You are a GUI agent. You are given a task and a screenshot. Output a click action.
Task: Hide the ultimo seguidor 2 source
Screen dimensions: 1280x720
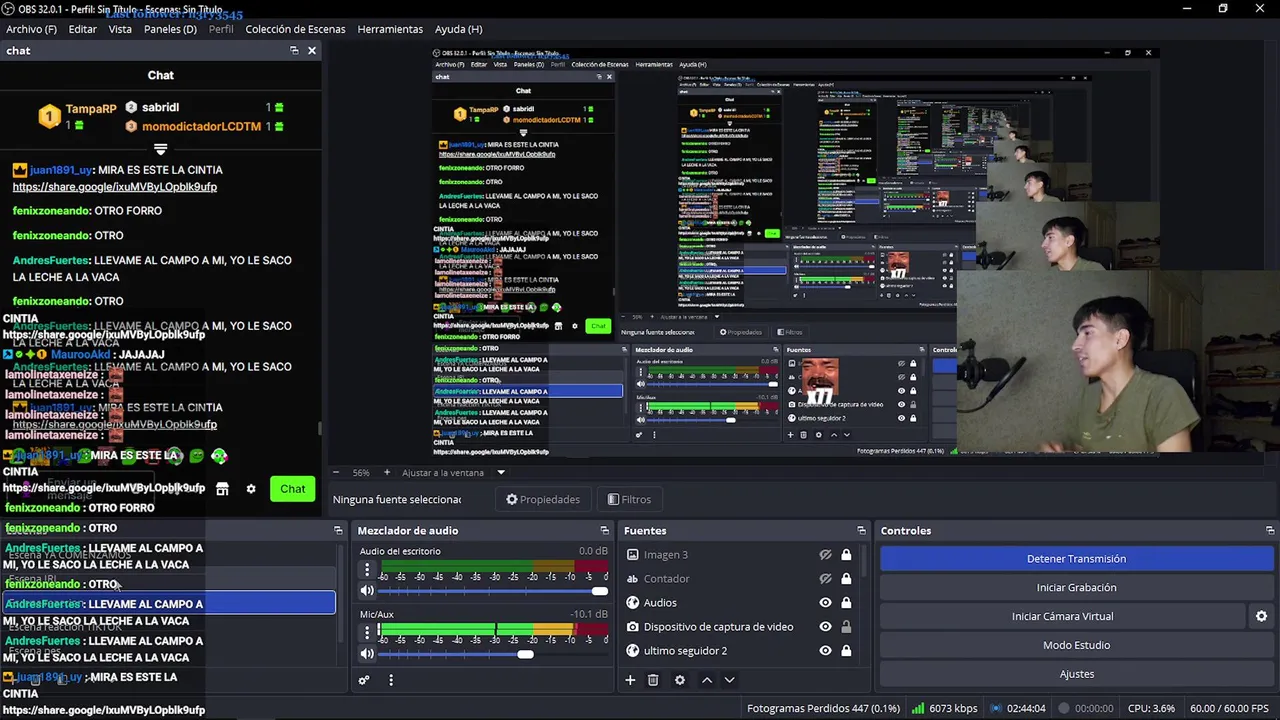pos(825,651)
